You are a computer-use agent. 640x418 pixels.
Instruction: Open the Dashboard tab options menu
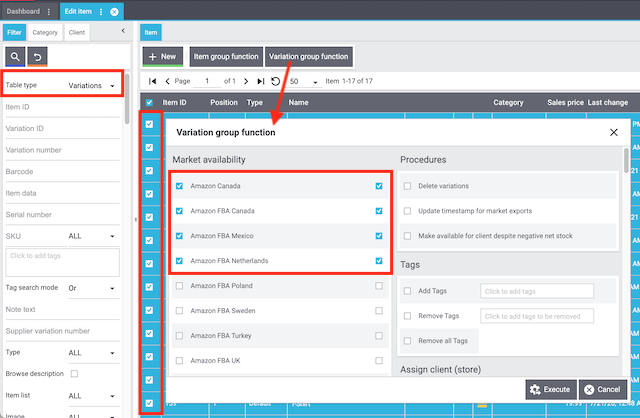coord(48,11)
